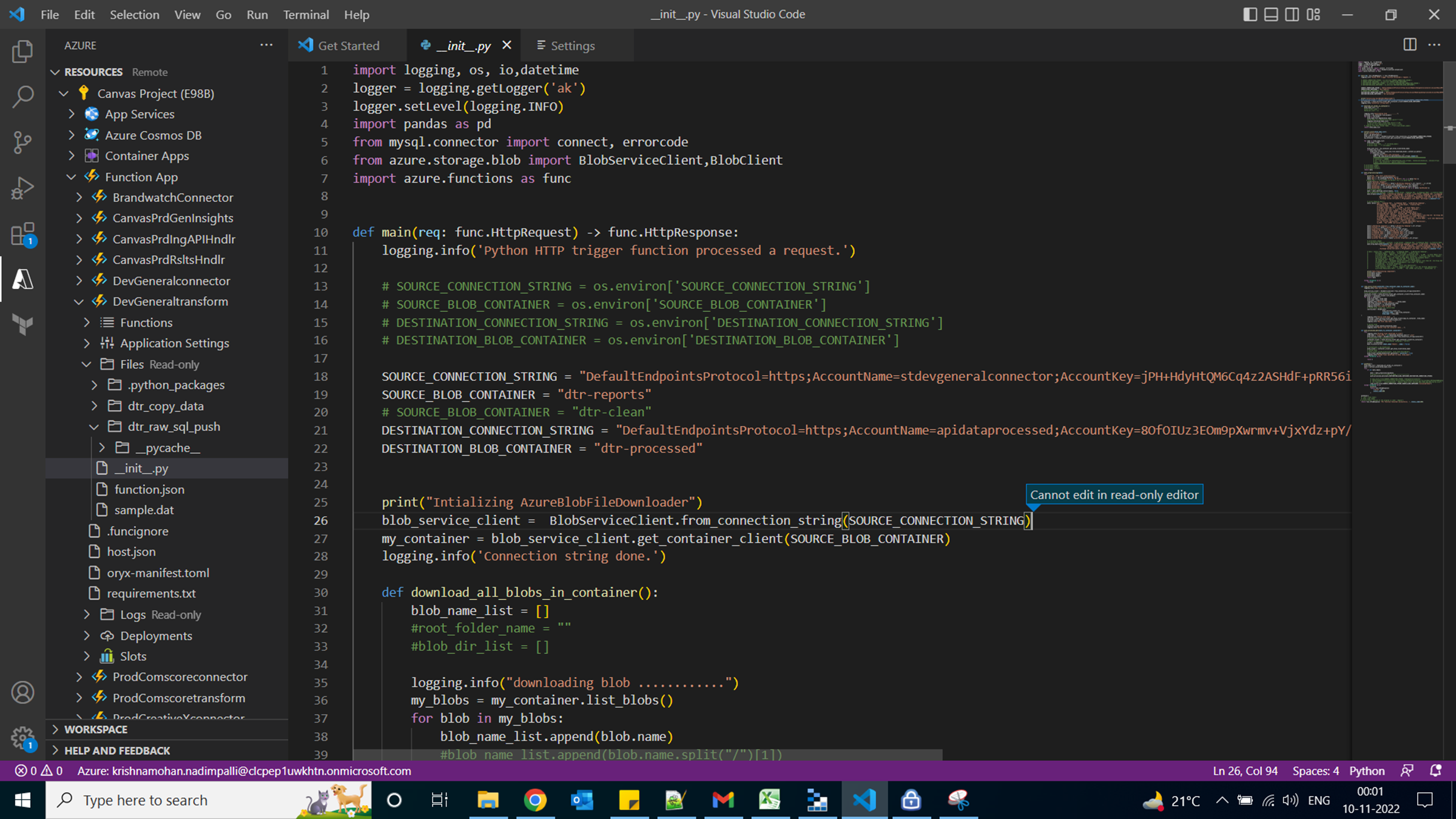Viewport: 1456px width, 819px height.
Task: Open the Source Control view
Action: pos(22,143)
